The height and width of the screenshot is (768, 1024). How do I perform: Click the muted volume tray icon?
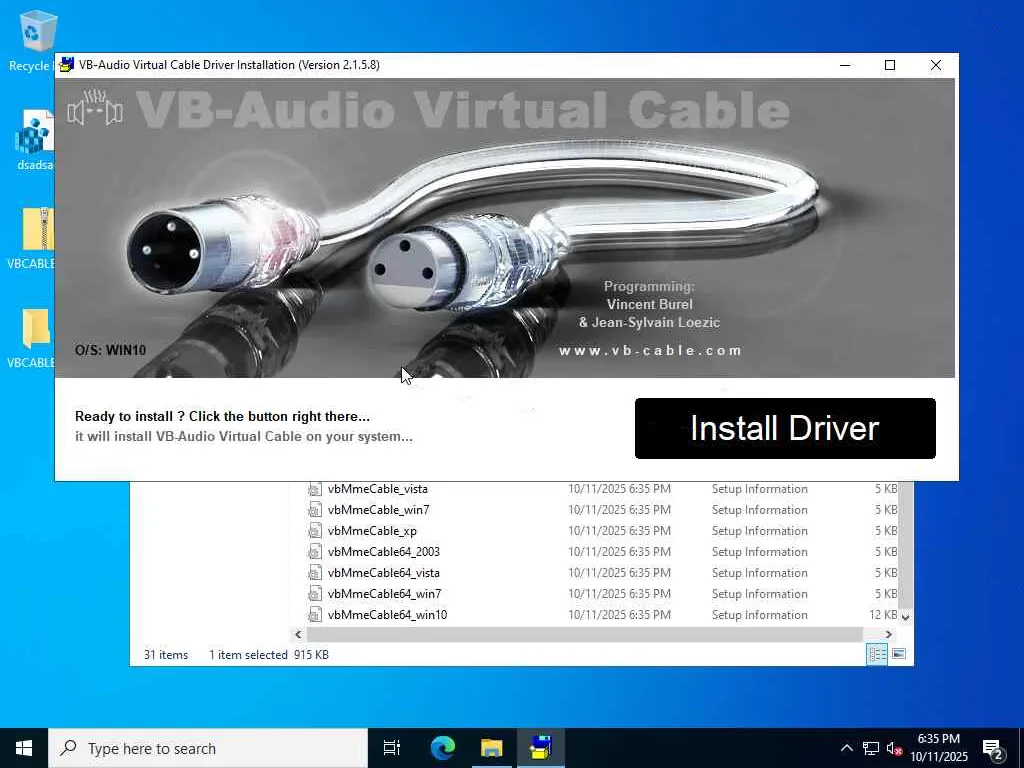(894, 748)
